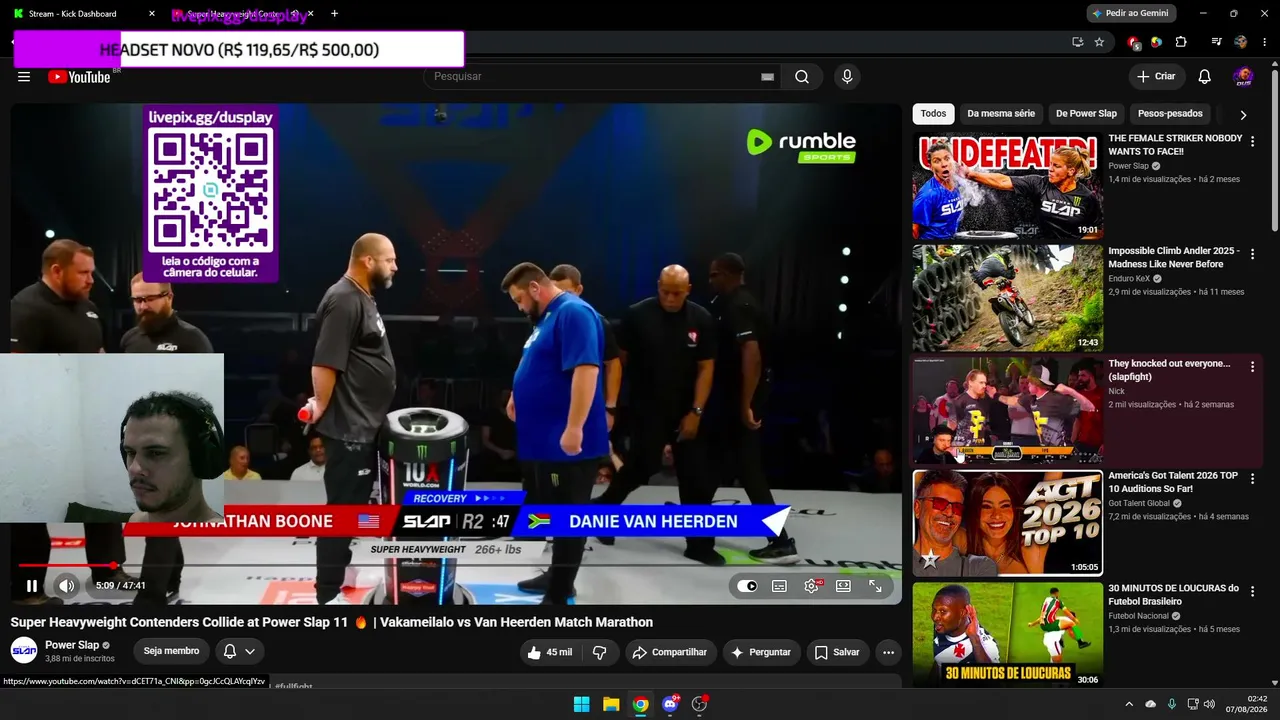Open a new browser tab

tap(334, 14)
